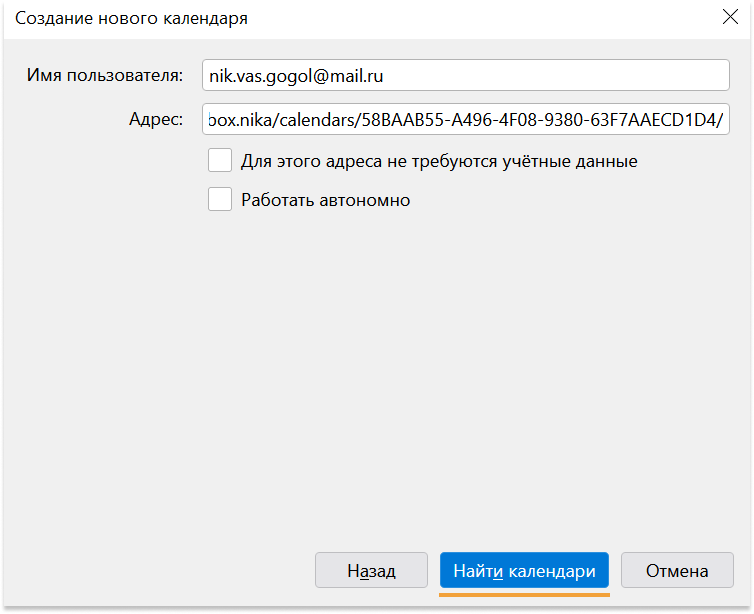Click the 'Адрес:' label
Image resolution: width=754 pixels, height=614 pixels.
click(156, 119)
